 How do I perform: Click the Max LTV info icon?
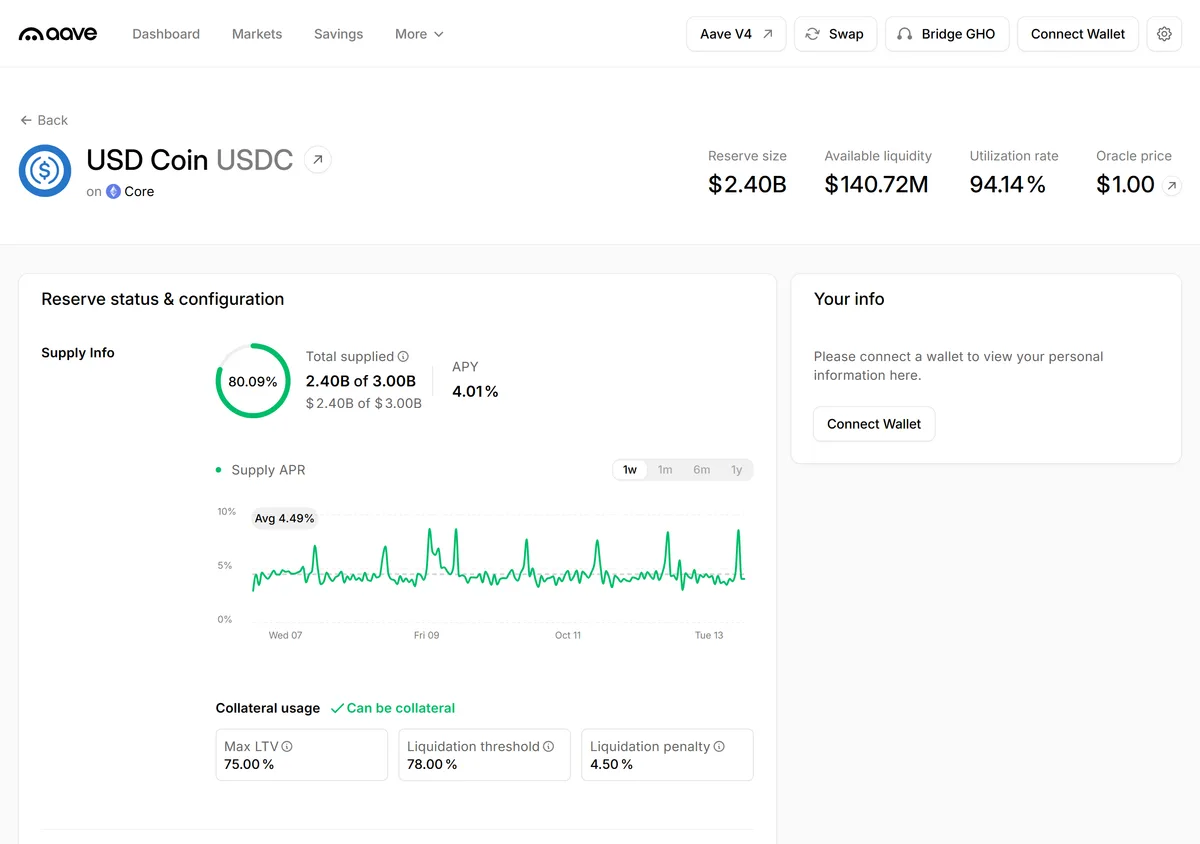[287, 746]
